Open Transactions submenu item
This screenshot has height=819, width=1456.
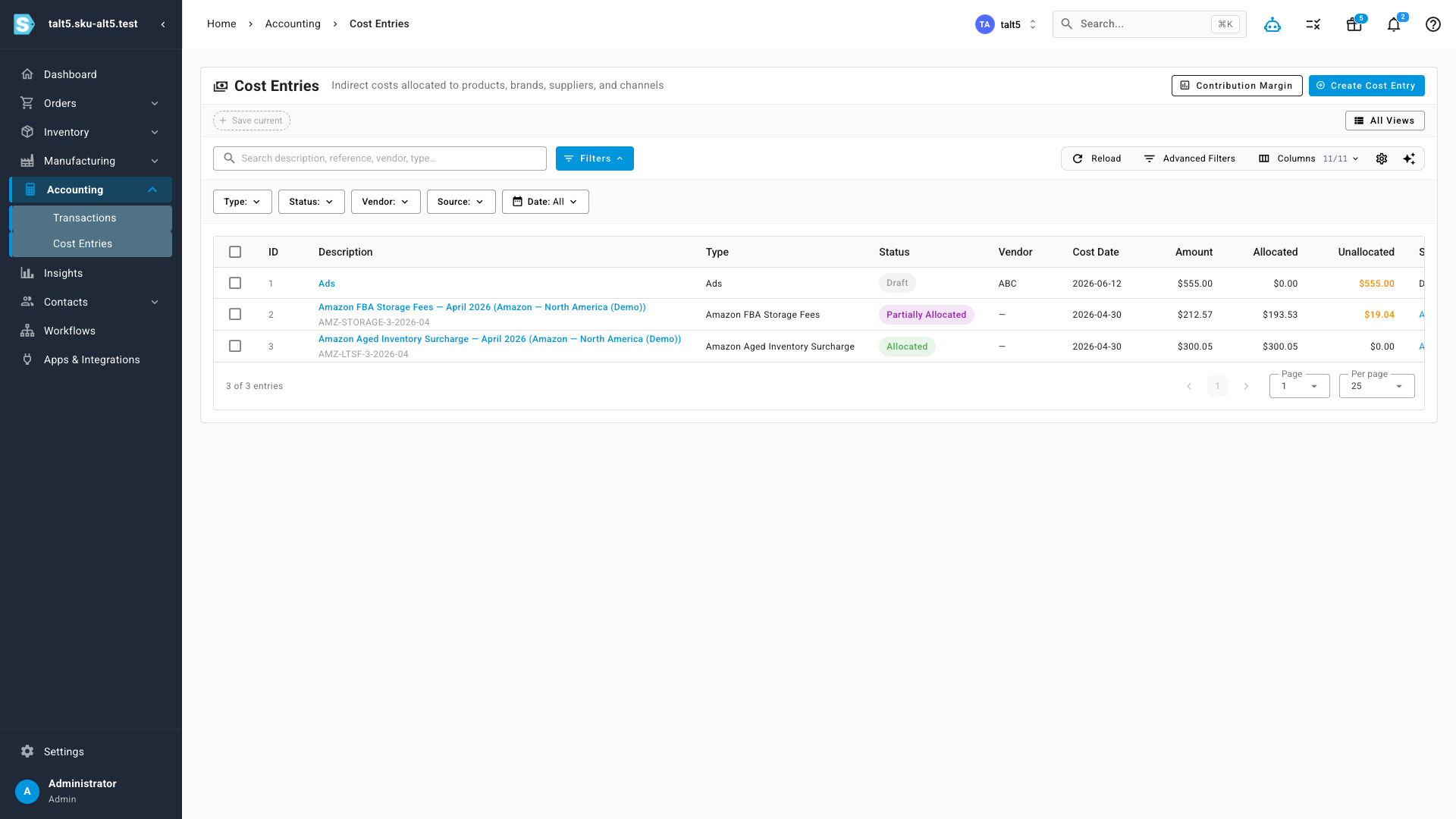pyautogui.click(x=91, y=218)
